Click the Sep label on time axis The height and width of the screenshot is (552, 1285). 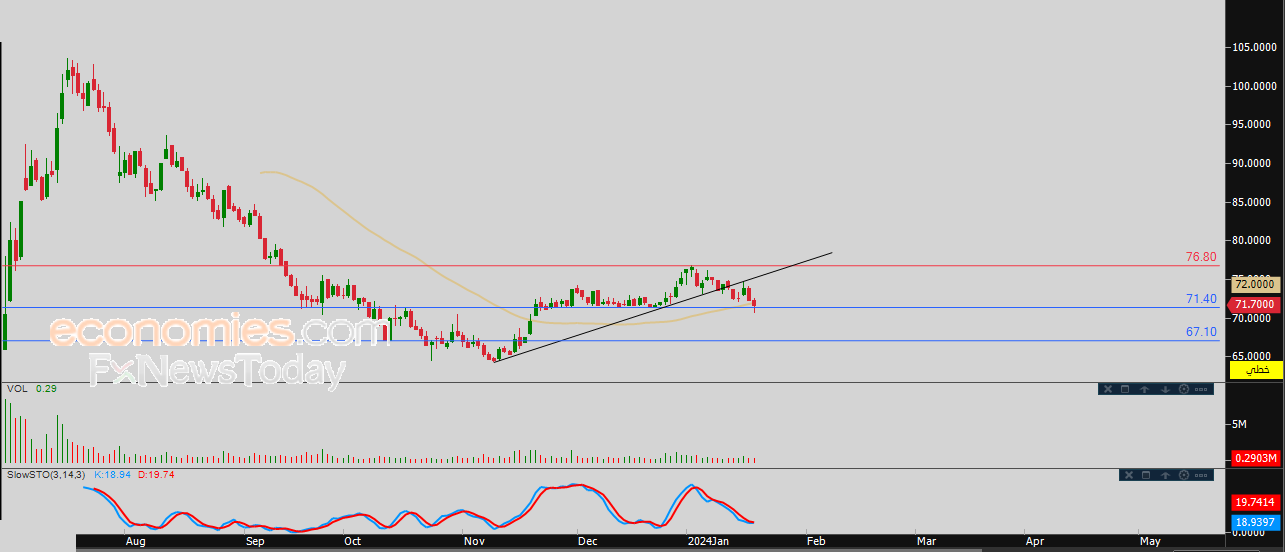pyautogui.click(x=255, y=541)
